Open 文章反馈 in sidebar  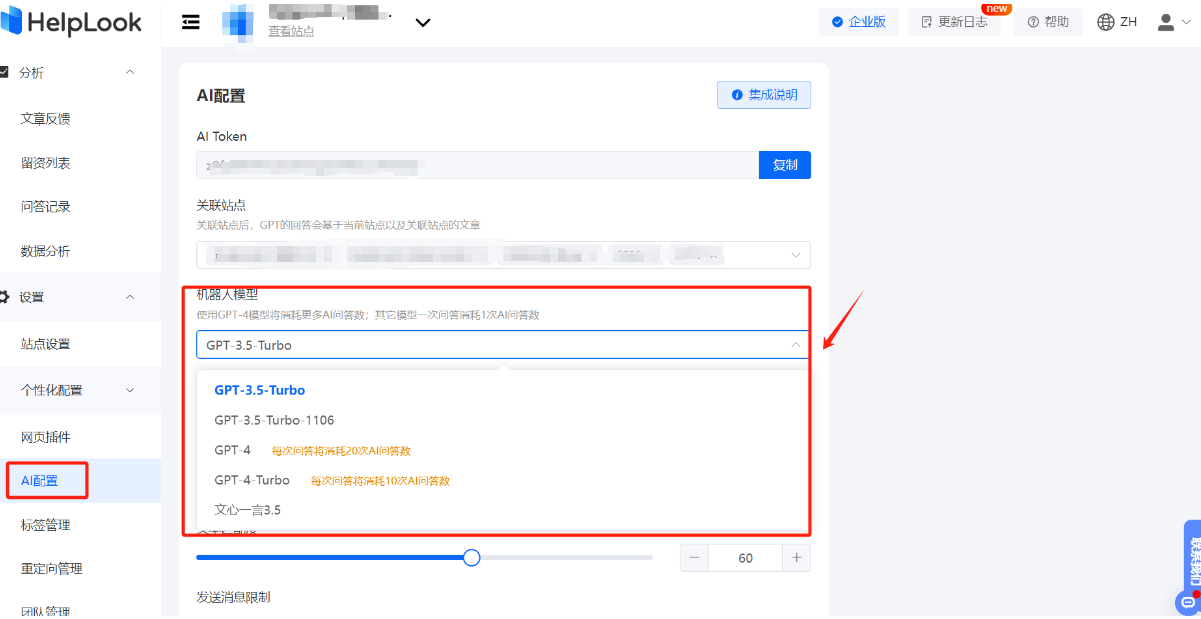tap(46, 119)
